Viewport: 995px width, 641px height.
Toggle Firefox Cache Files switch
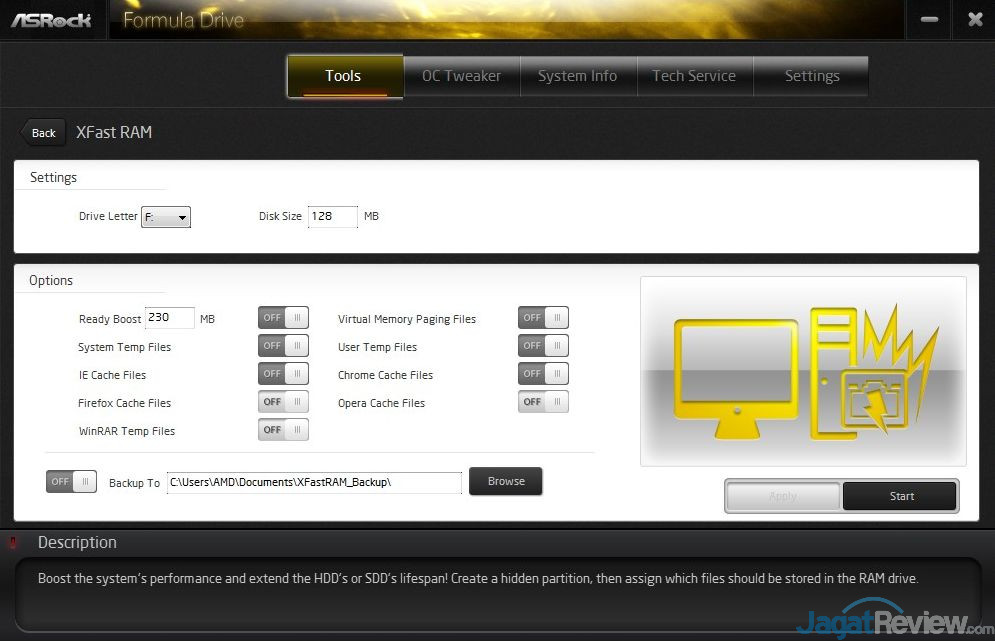(x=283, y=401)
